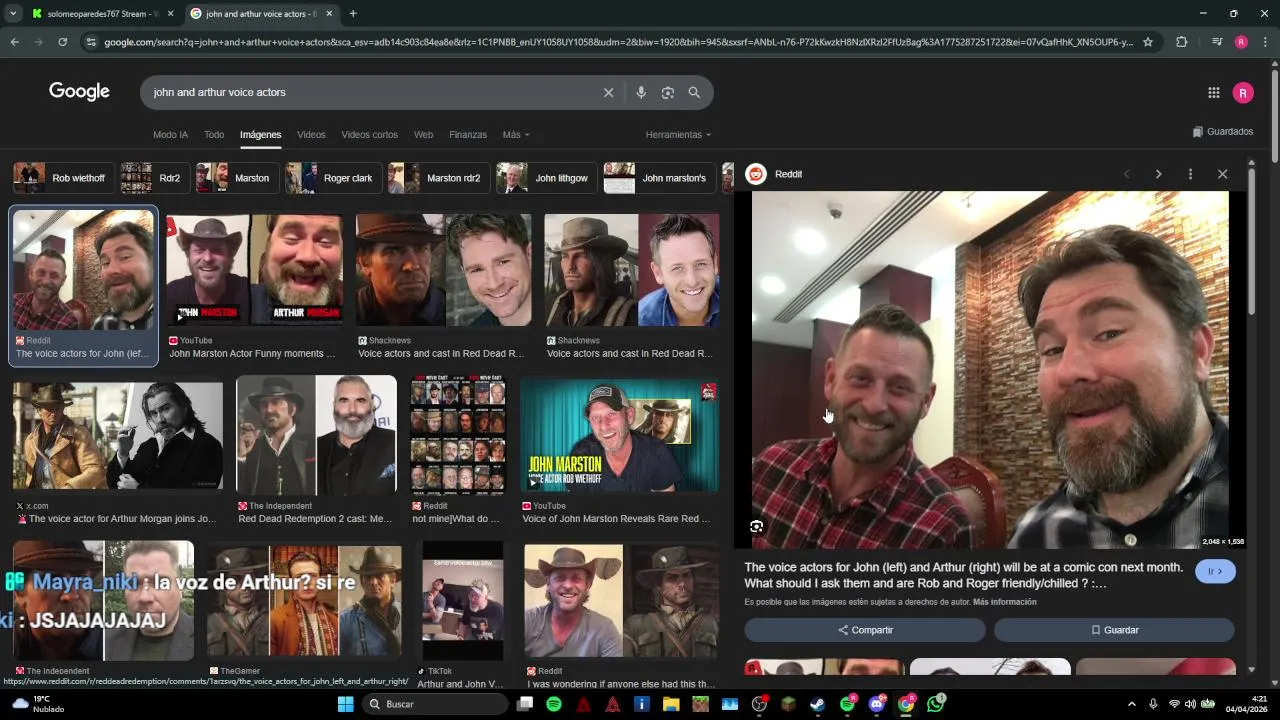Expand the Más dropdown menu
Image resolution: width=1280 pixels, height=720 pixels.
coord(516,135)
